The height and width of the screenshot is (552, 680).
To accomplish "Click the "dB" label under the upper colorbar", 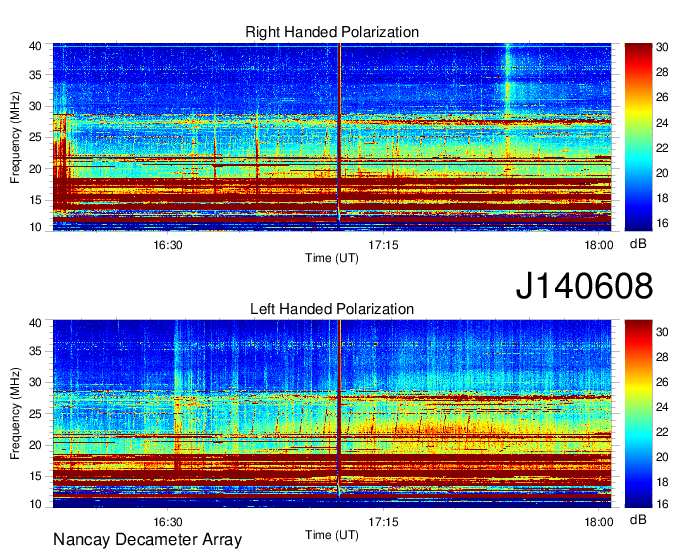I will (x=638, y=244).
